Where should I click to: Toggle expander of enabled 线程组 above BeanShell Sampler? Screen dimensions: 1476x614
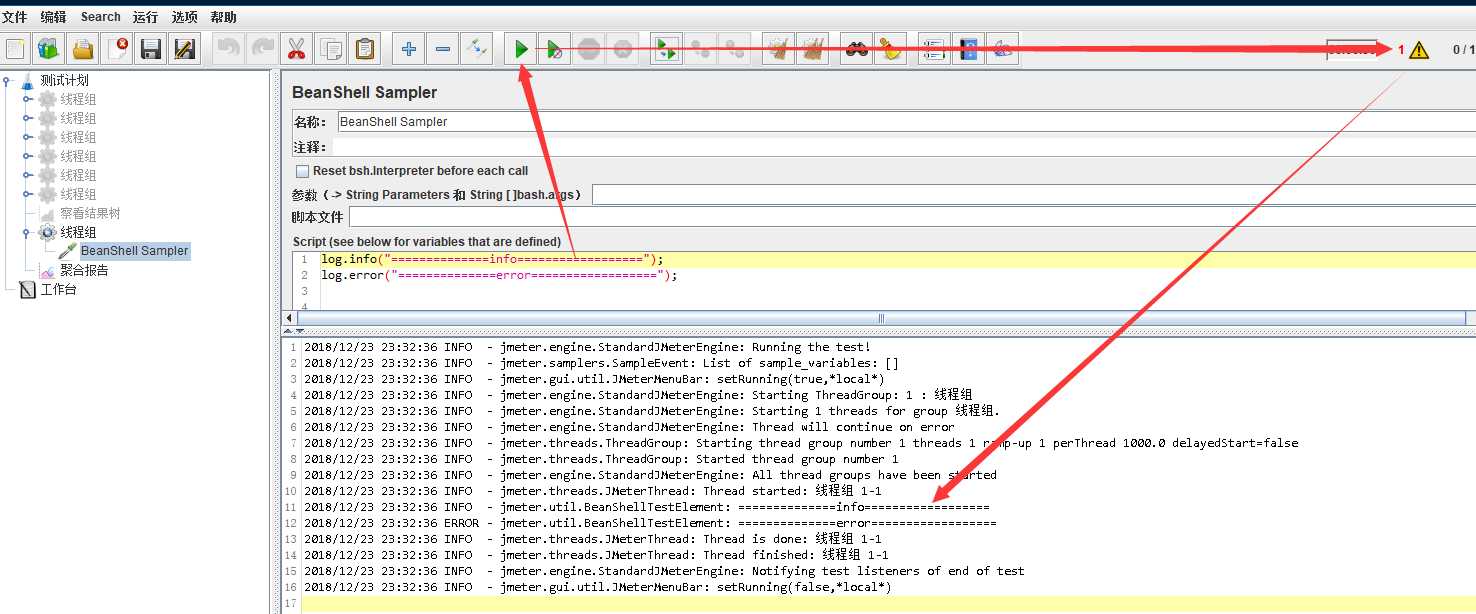28,232
